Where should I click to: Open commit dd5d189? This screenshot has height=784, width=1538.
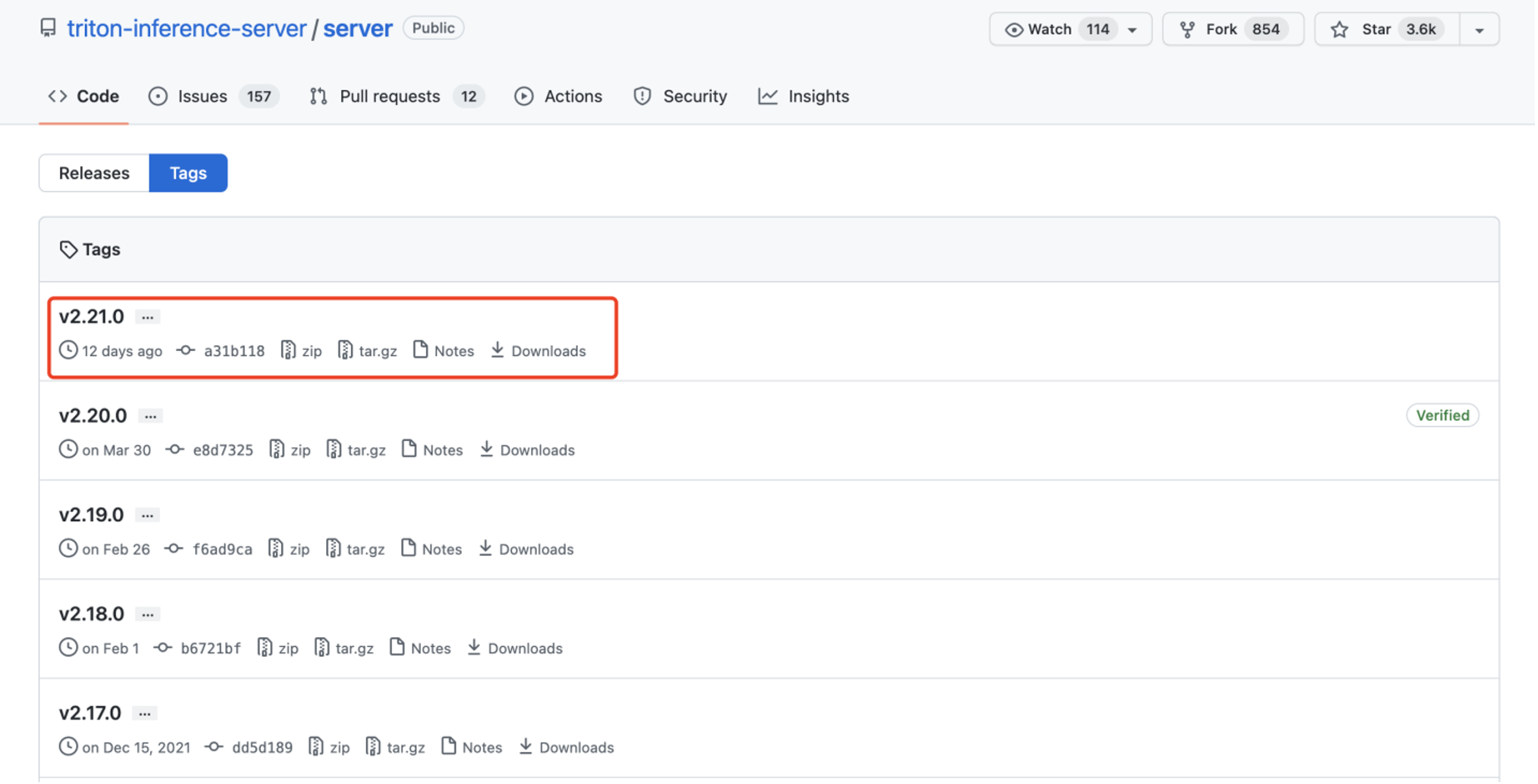pyautogui.click(x=262, y=747)
